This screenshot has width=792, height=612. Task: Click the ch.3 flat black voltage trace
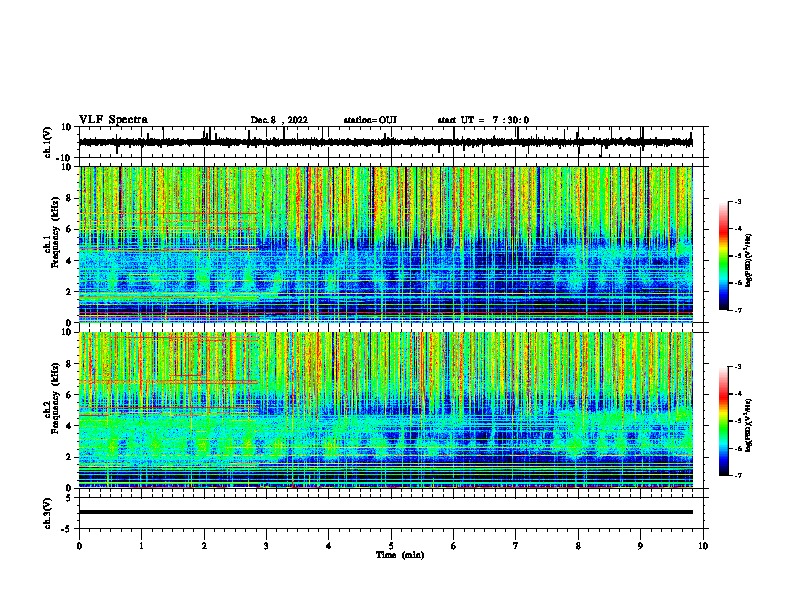[385, 512]
